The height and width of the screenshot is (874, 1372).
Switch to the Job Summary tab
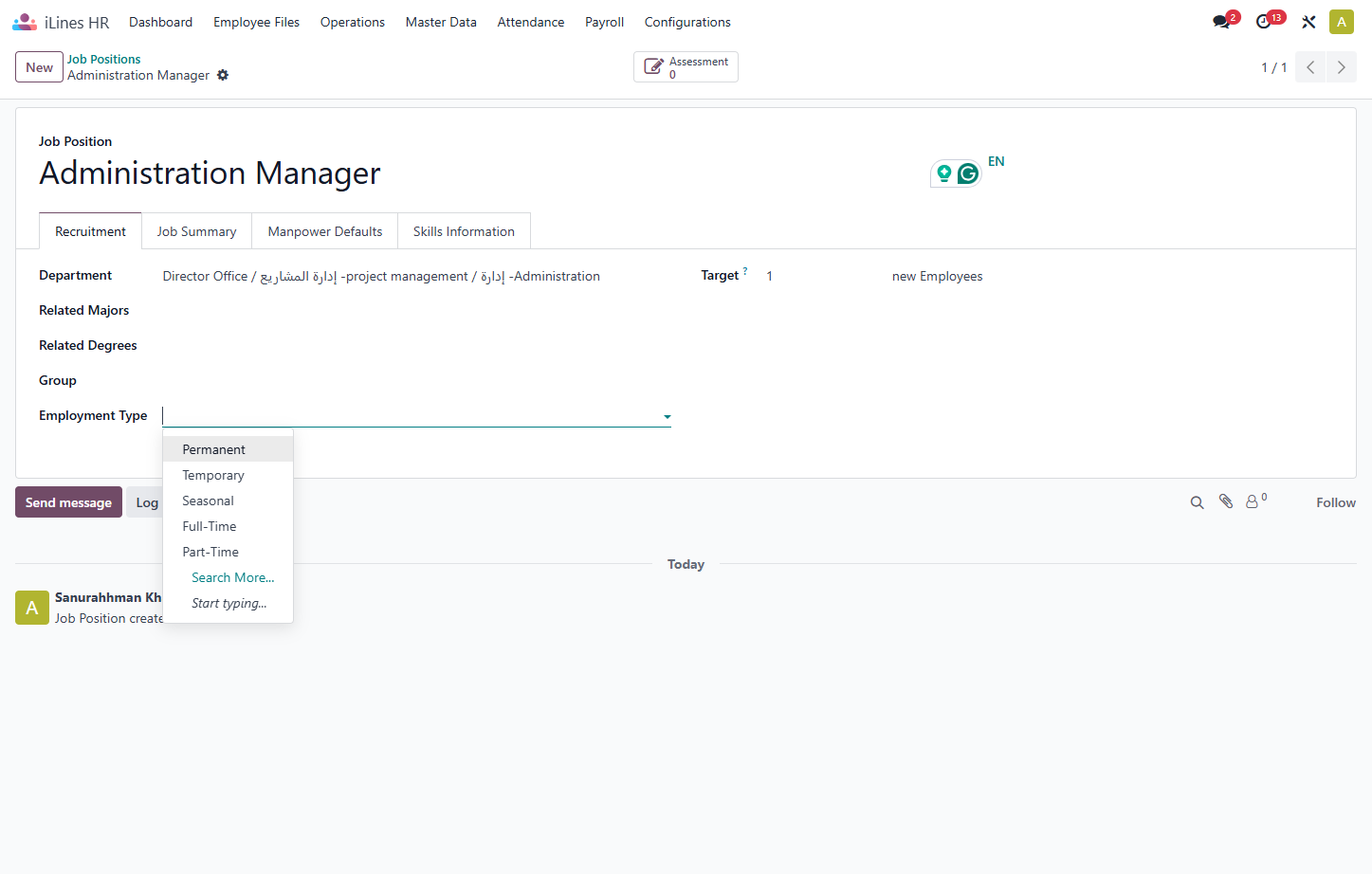(196, 231)
